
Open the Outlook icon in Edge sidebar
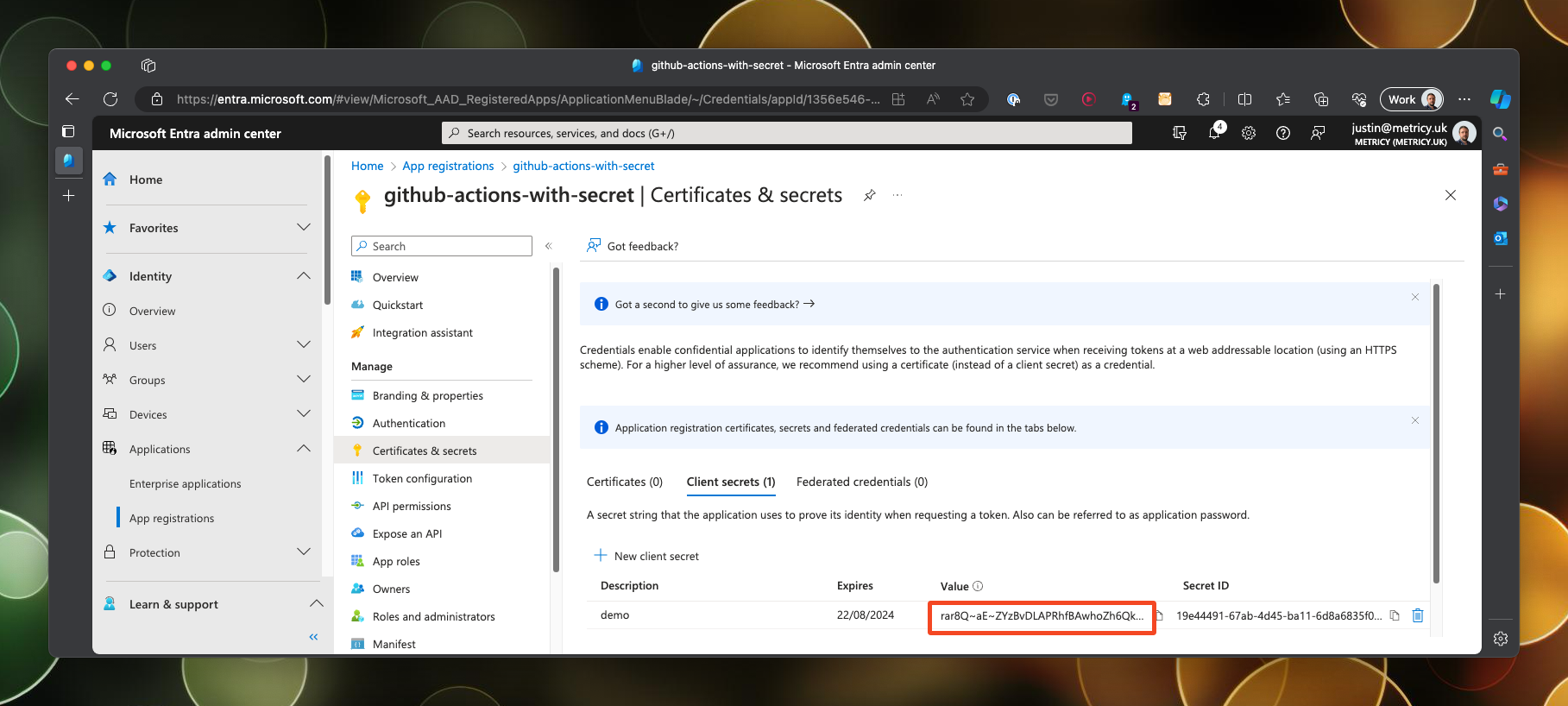point(1501,238)
